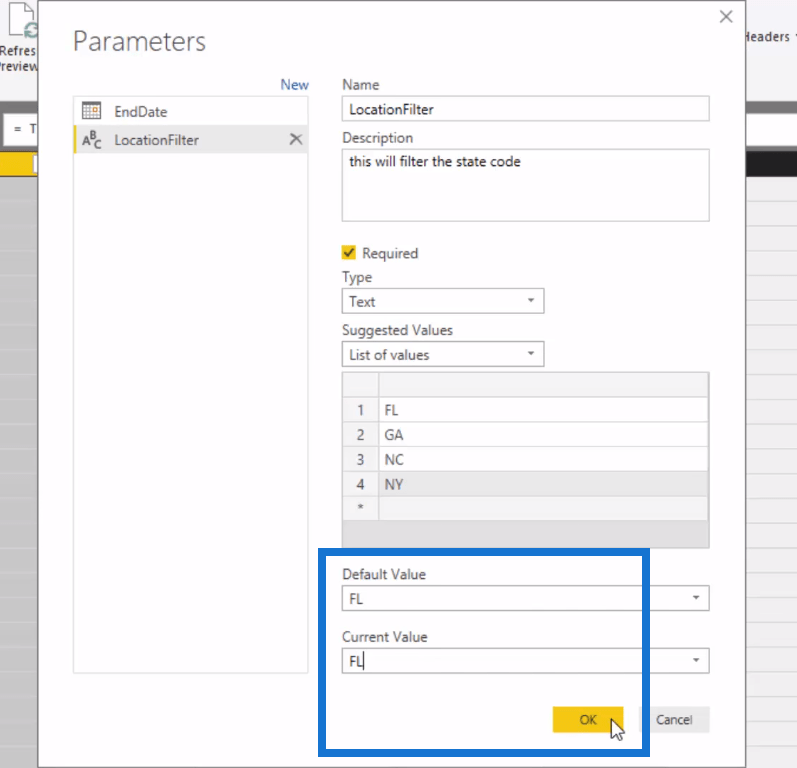The width and height of the screenshot is (797, 768).
Task: Click the Default Value field showing FL
Action: click(x=526, y=598)
